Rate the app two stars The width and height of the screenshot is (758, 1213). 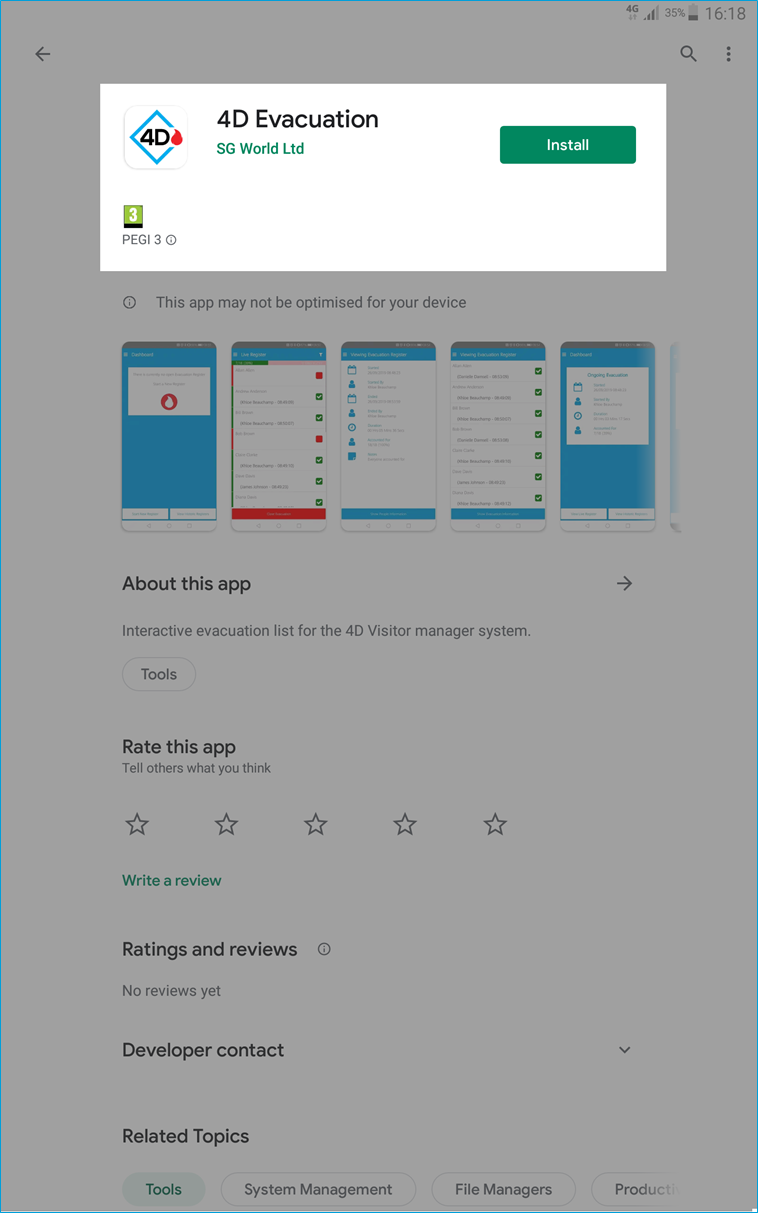coord(227,824)
